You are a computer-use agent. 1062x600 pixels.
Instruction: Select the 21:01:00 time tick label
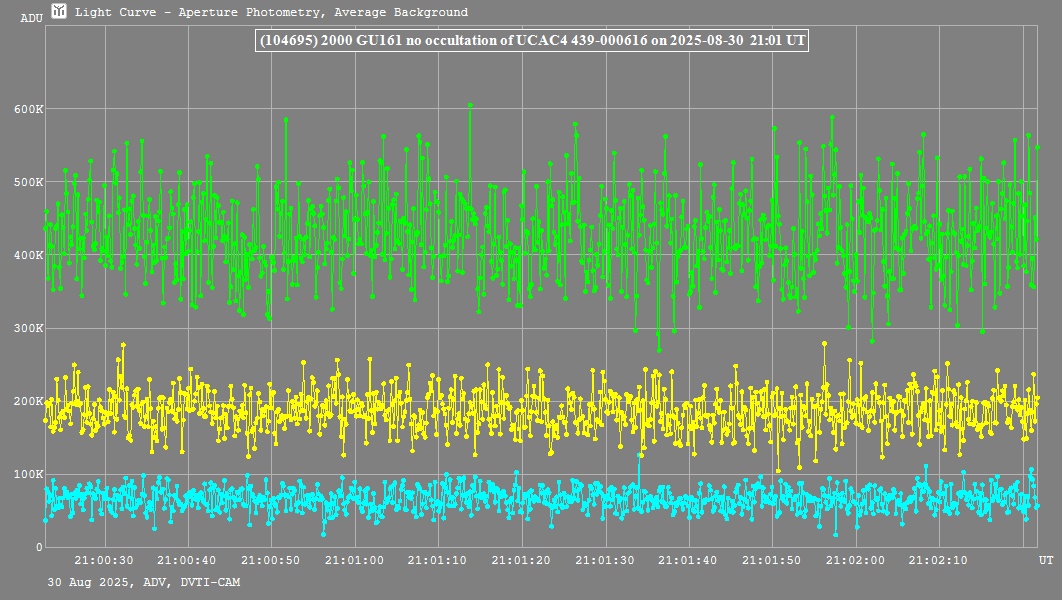pyautogui.click(x=355, y=560)
